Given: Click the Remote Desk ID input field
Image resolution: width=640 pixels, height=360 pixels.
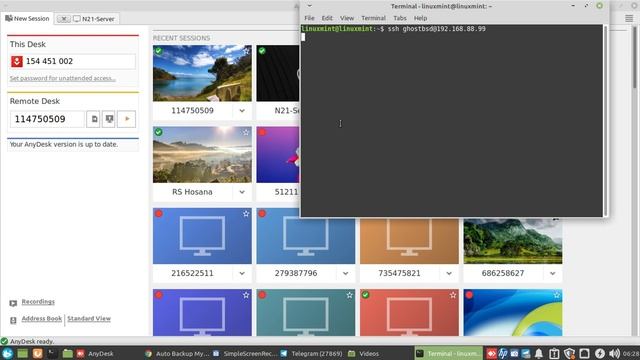Looking at the screenshot, I should click(47, 119).
